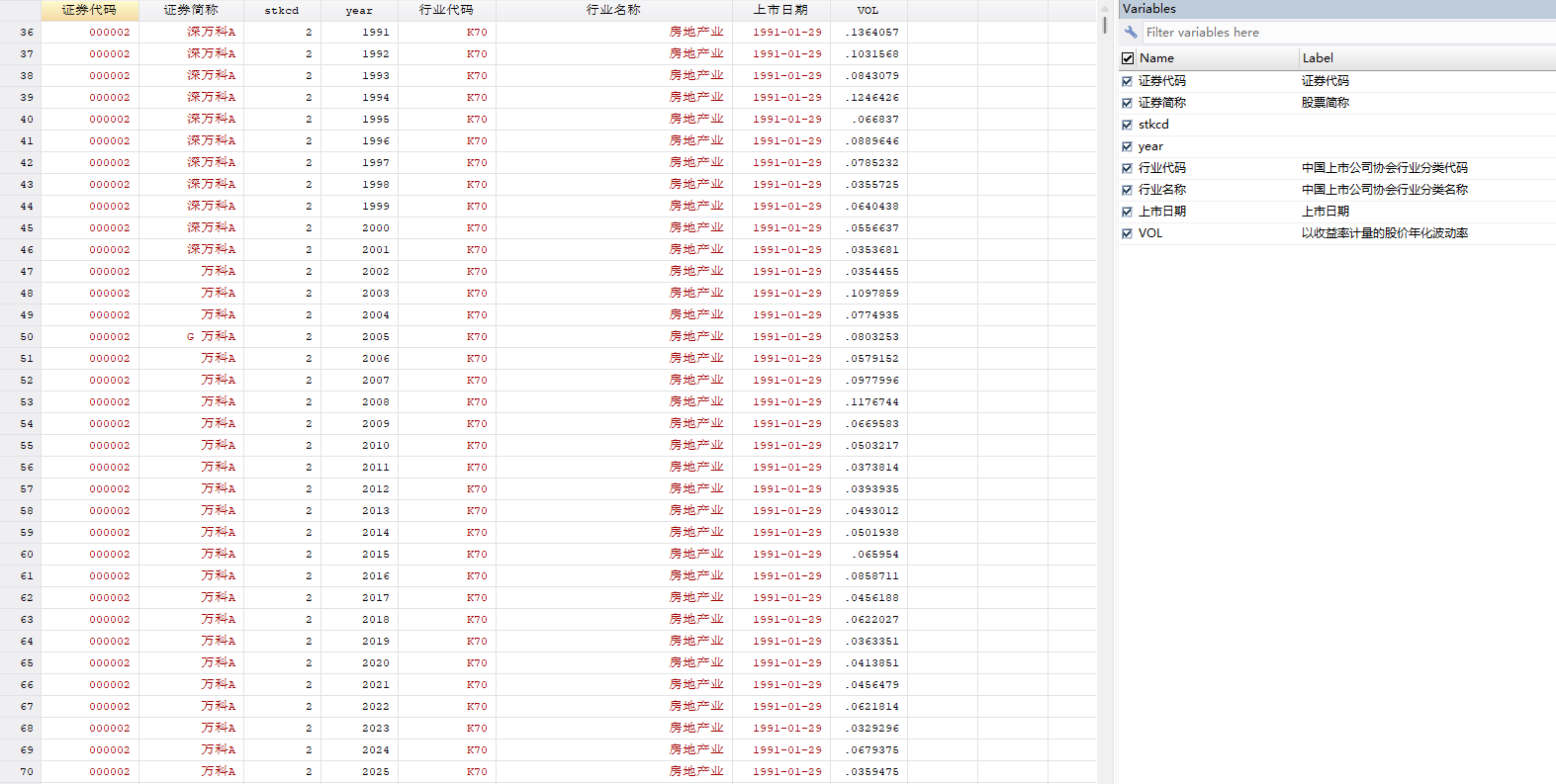Click the VOL cell showing .0977996
Screen dimensions: 1556x784
[x=868, y=381]
